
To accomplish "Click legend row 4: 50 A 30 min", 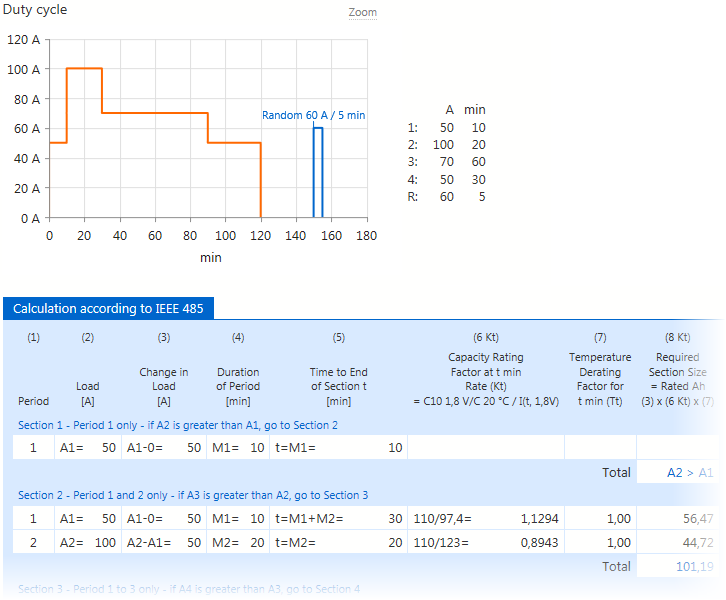I will 447,180.
